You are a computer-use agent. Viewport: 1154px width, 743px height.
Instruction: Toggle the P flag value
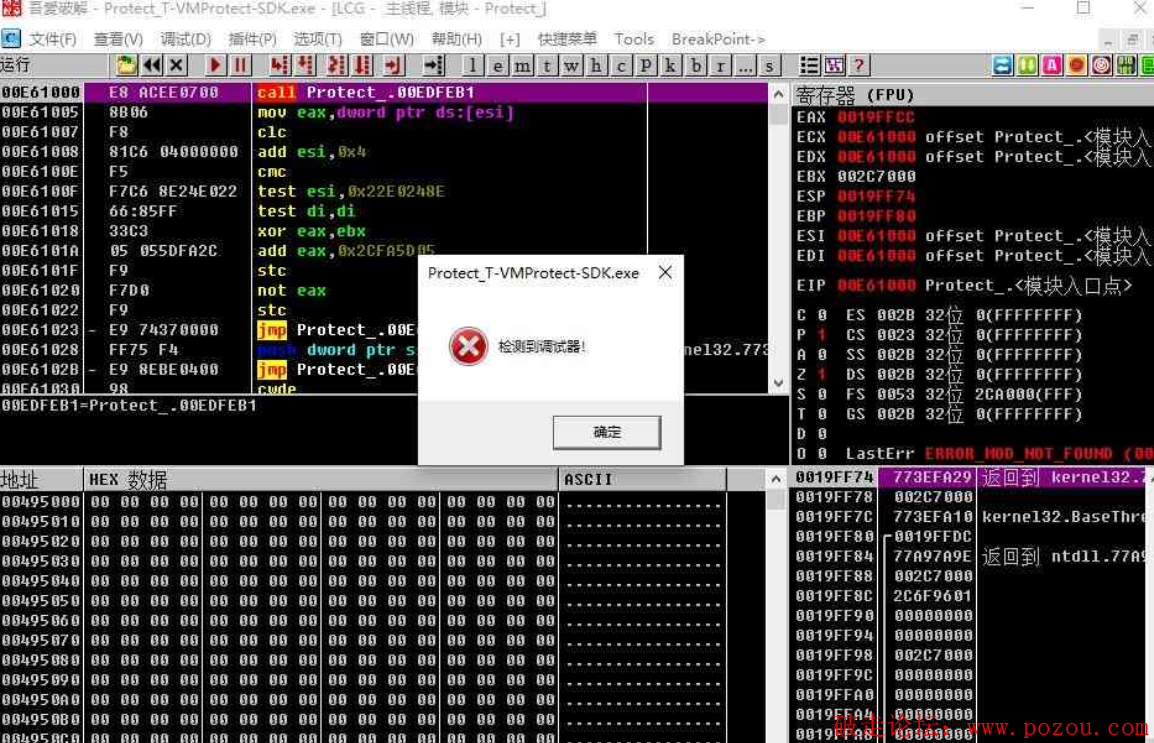[x=822, y=335]
